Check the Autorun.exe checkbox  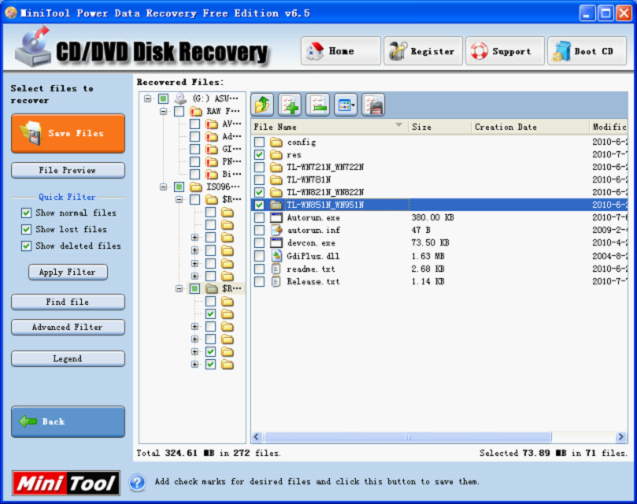click(x=259, y=217)
